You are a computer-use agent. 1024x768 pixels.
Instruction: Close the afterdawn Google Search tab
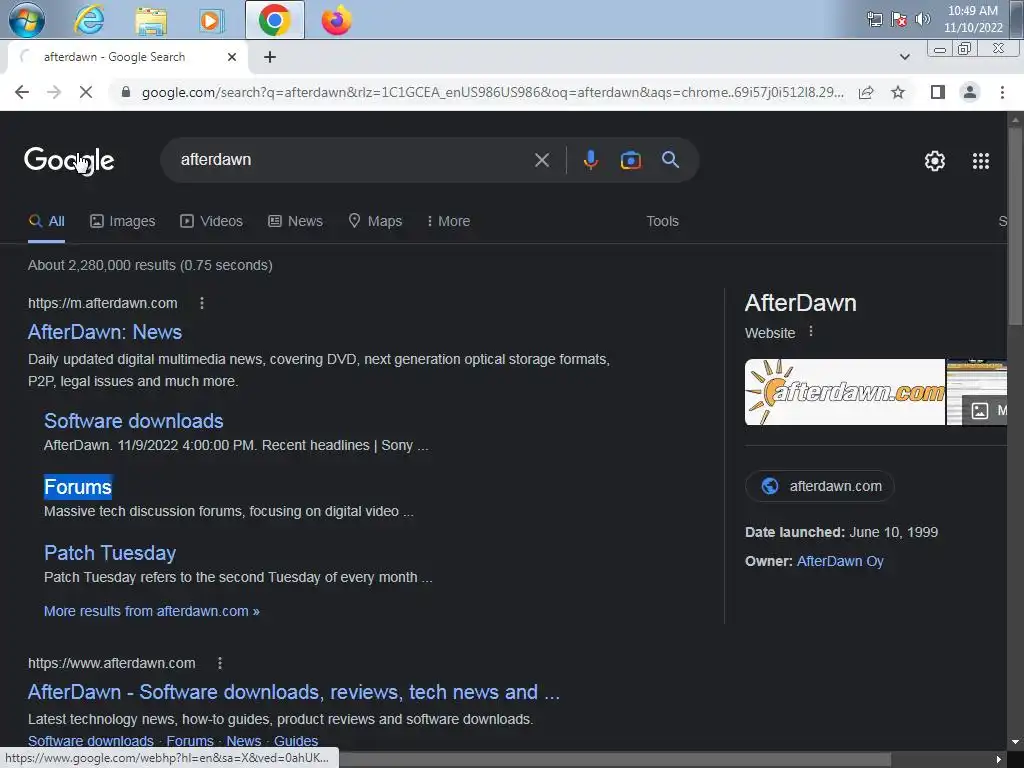click(232, 57)
